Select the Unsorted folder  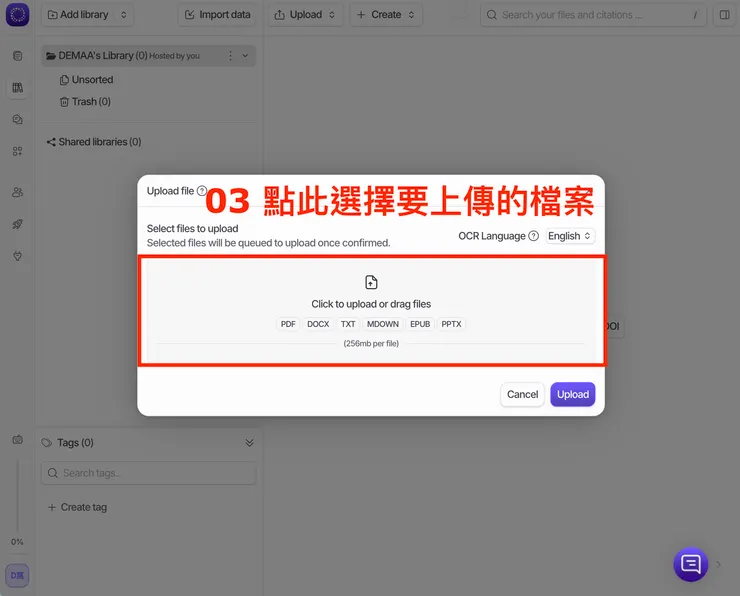87,80
